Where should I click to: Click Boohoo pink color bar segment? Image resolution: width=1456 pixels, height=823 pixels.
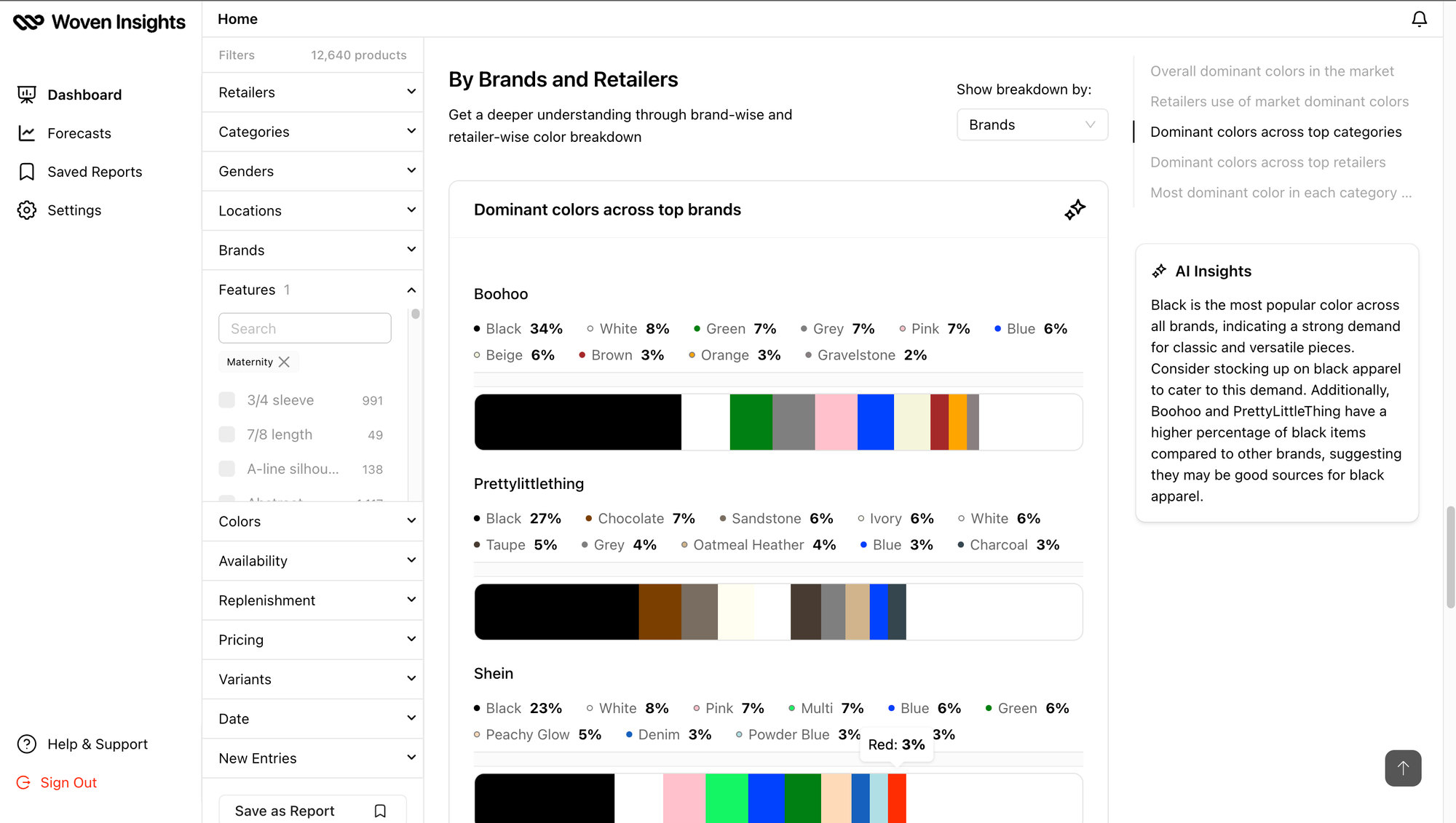tap(836, 422)
